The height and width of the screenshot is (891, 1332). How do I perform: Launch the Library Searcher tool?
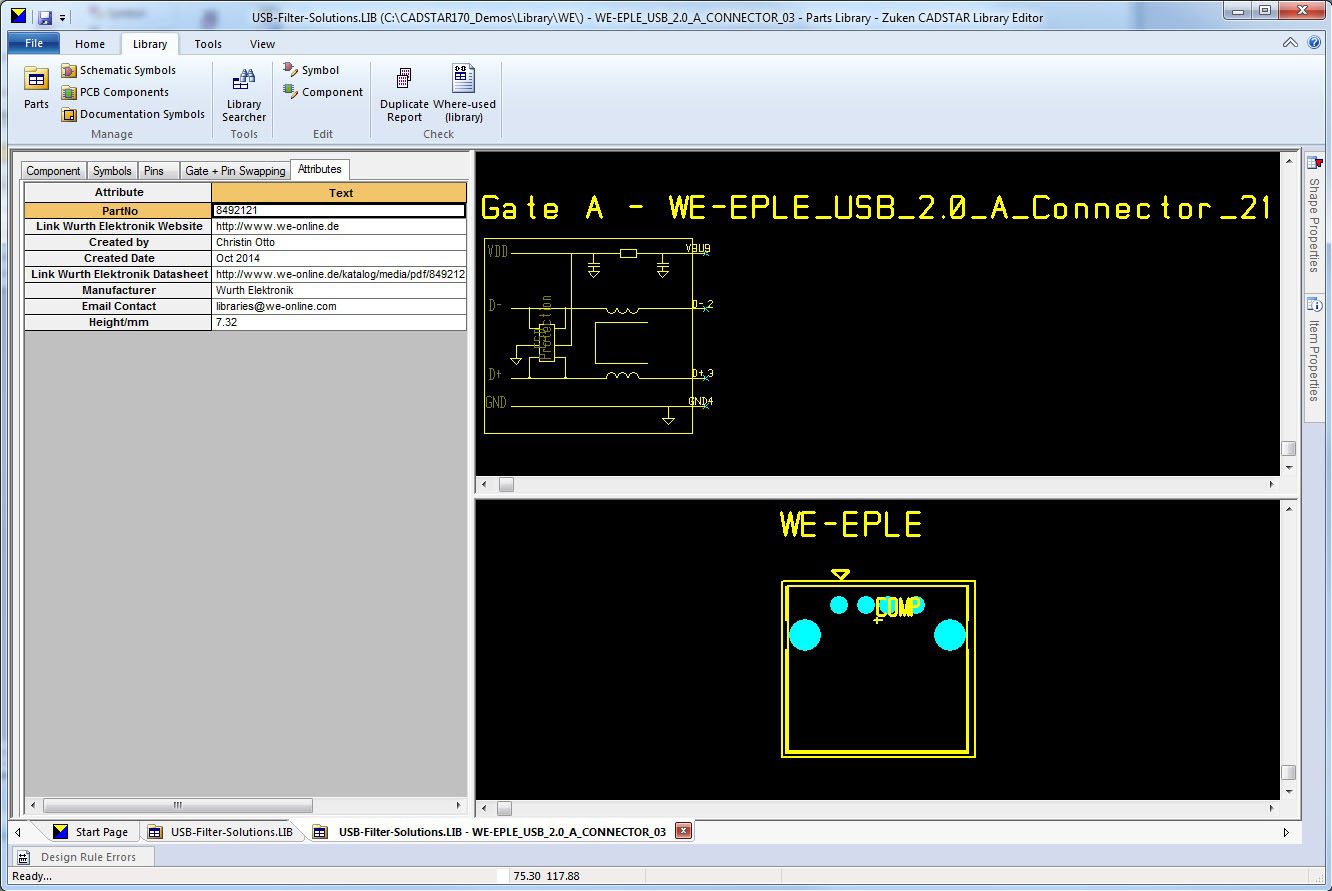(244, 95)
